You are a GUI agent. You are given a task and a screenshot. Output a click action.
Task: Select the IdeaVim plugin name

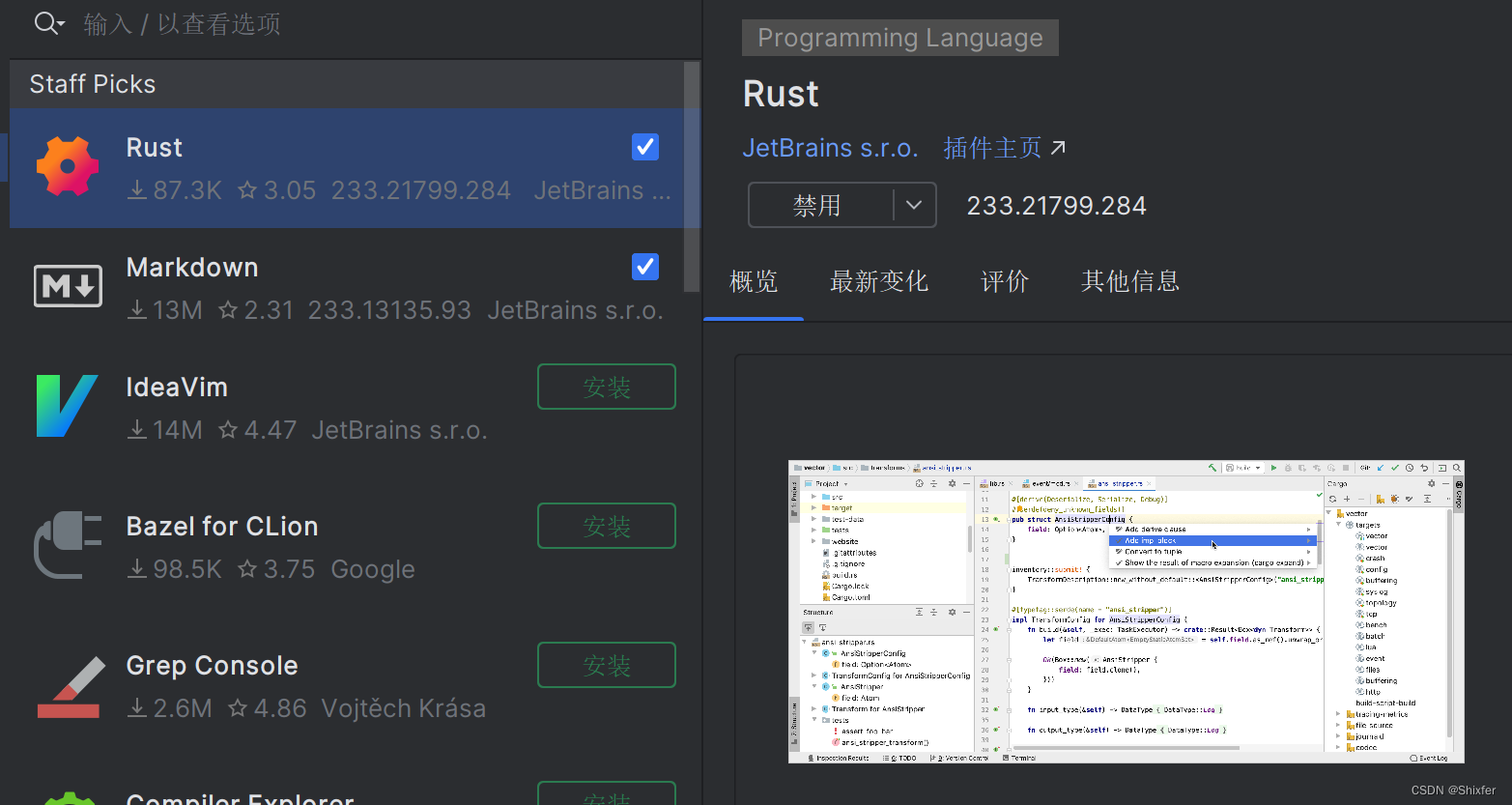[177, 388]
